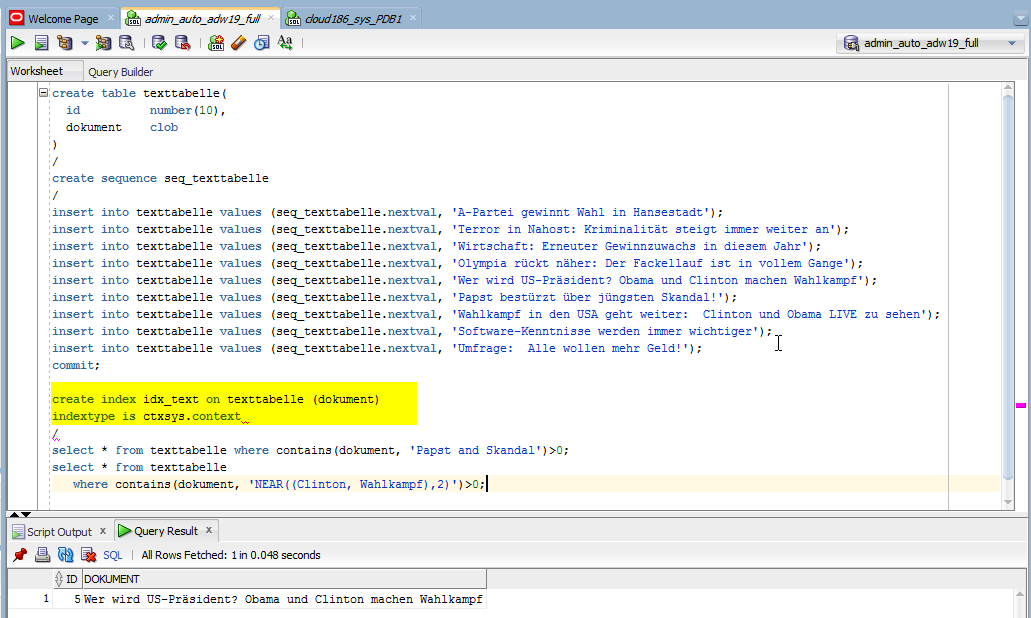This screenshot has width=1031, height=618.
Task: Click the Commit icon
Action: click(x=159, y=43)
